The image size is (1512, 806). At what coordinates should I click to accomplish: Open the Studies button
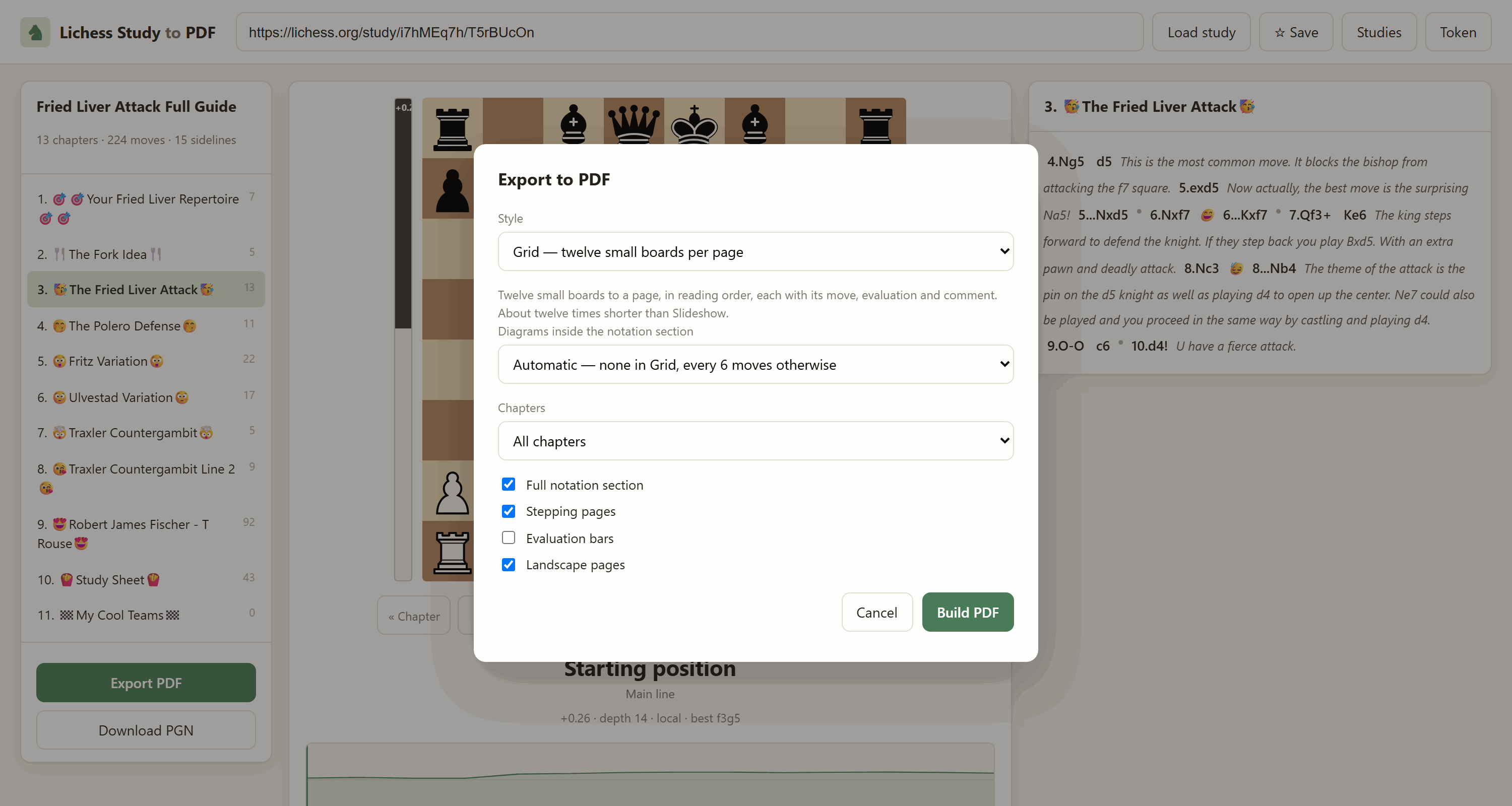1379,32
